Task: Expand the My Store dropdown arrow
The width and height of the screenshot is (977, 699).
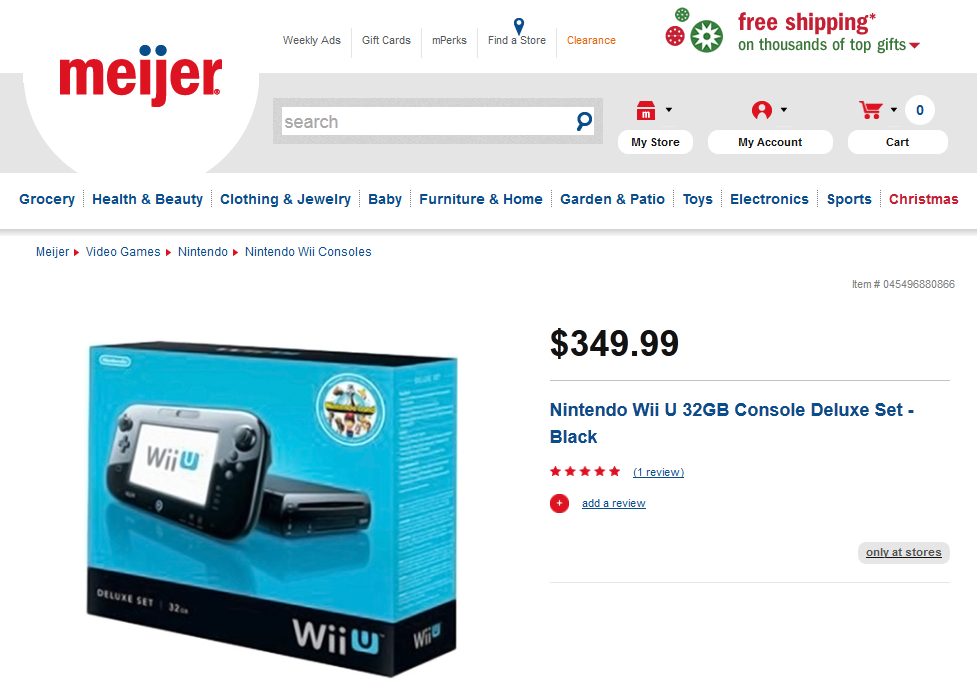Action: 669,110
